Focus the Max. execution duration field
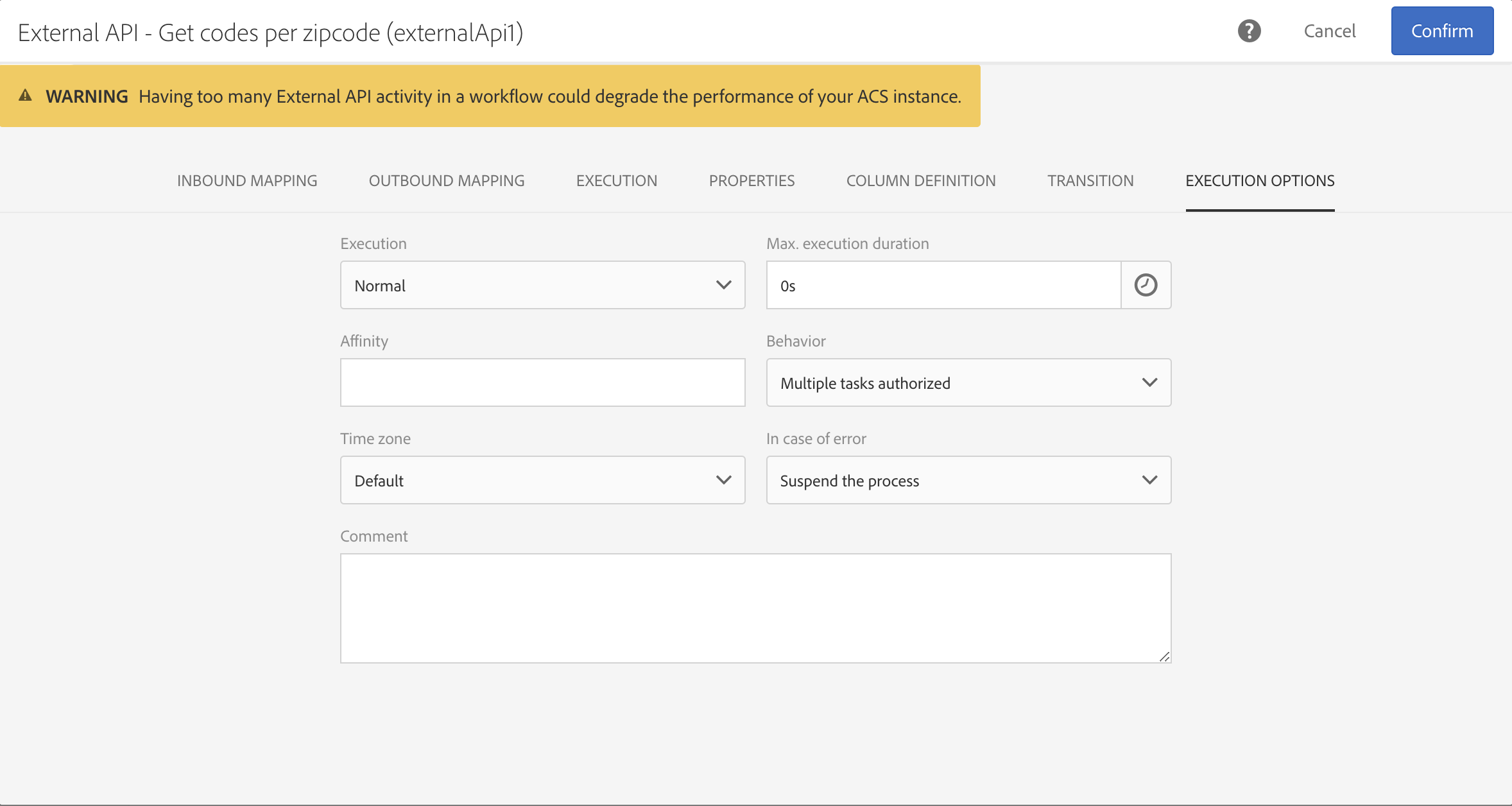The width and height of the screenshot is (1512, 806). (942, 285)
